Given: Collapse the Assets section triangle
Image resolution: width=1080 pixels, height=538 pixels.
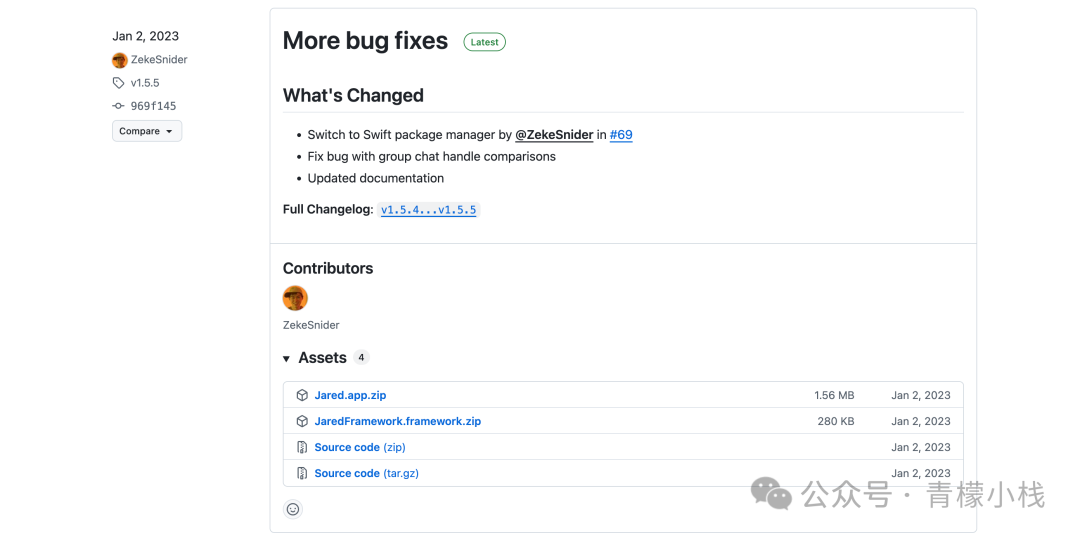Looking at the screenshot, I should click(x=287, y=358).
